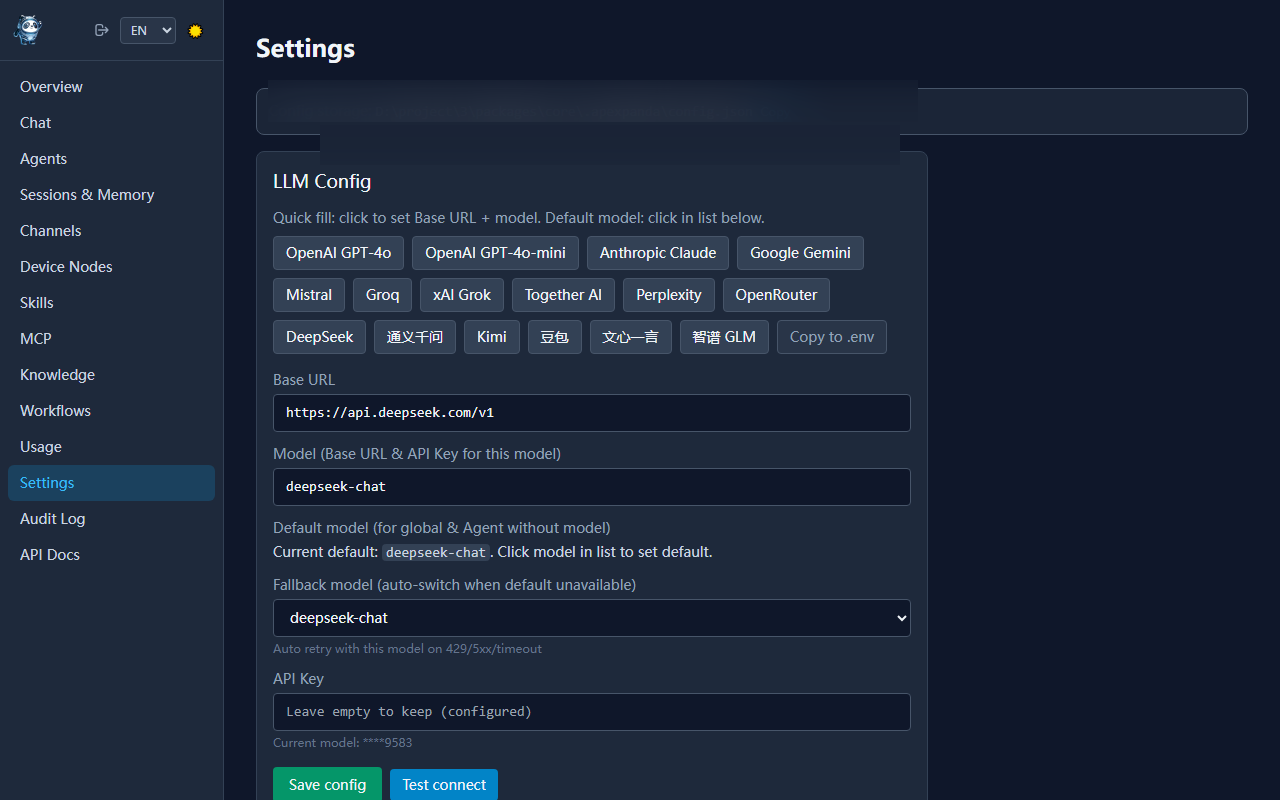
Task: Select the 文心一言 provider button
Action: [x=631, y=337]
